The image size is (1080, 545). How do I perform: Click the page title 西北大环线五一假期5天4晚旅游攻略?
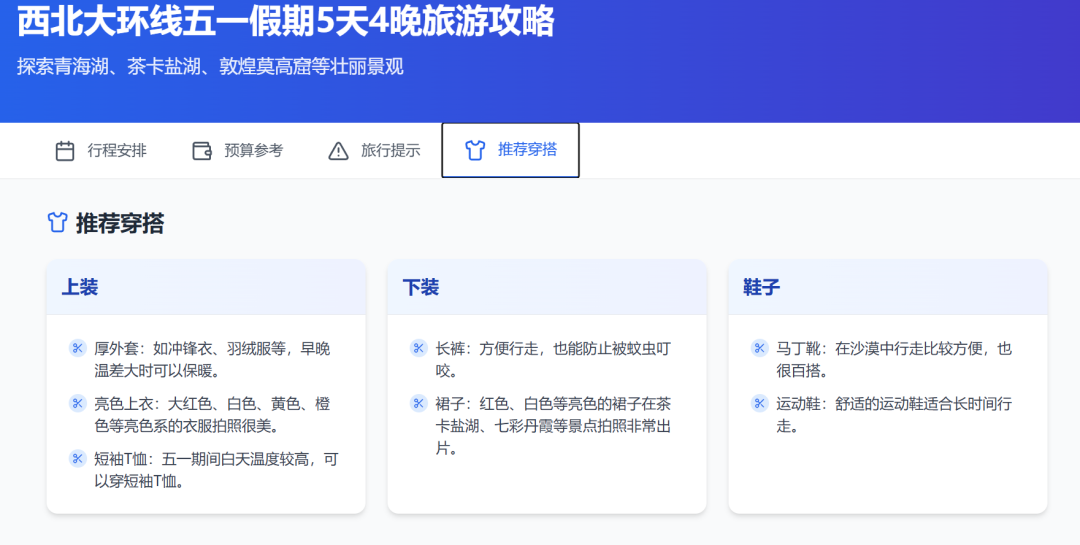pos(286,19)
